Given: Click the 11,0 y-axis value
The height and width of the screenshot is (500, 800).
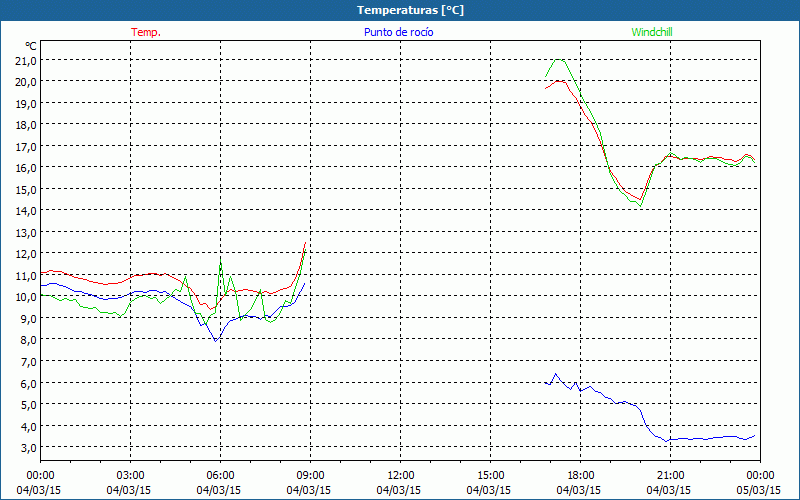Looking at the screenshot, I should click(x=26, y=276).
